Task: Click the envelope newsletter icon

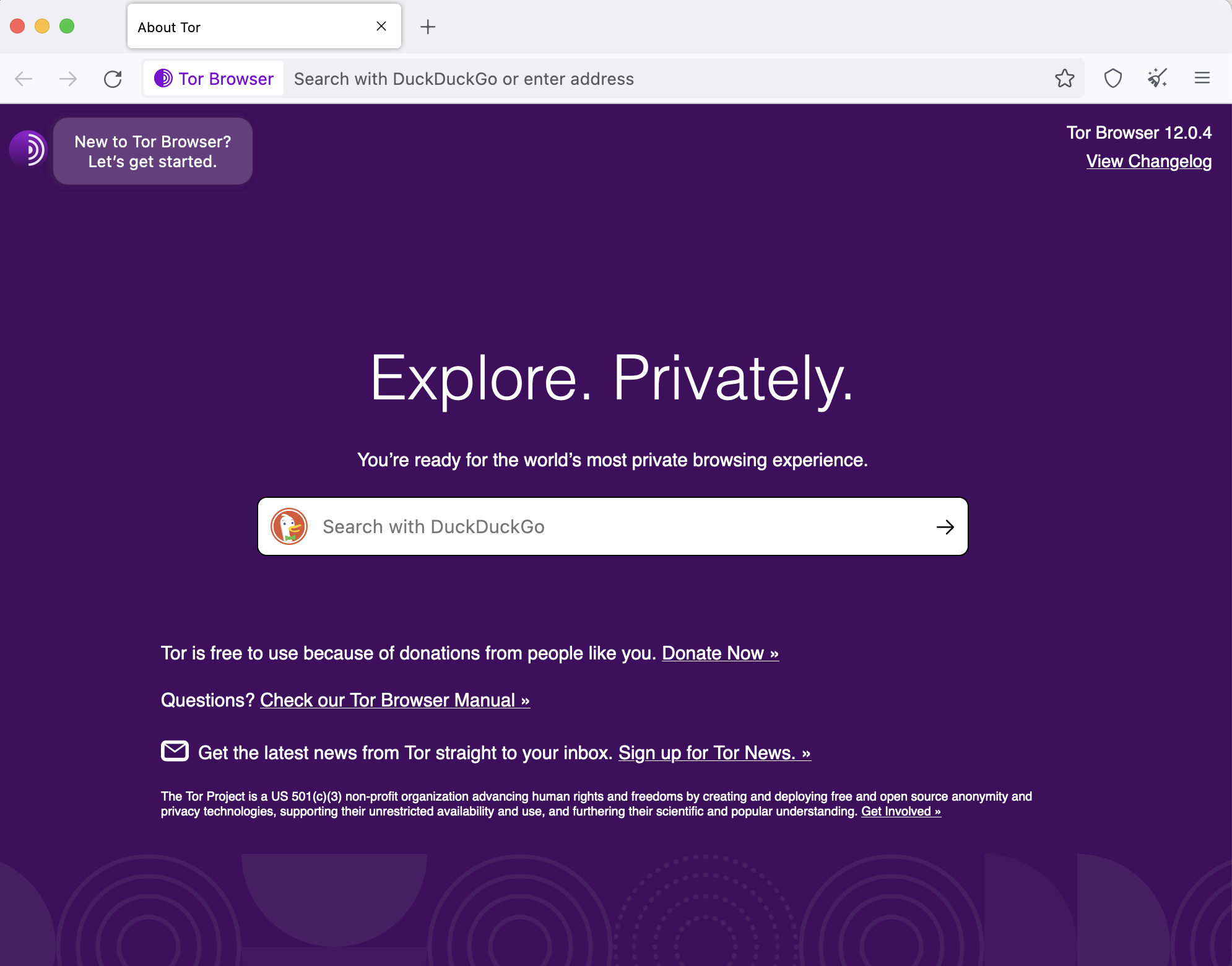Action: pos(175,751)
